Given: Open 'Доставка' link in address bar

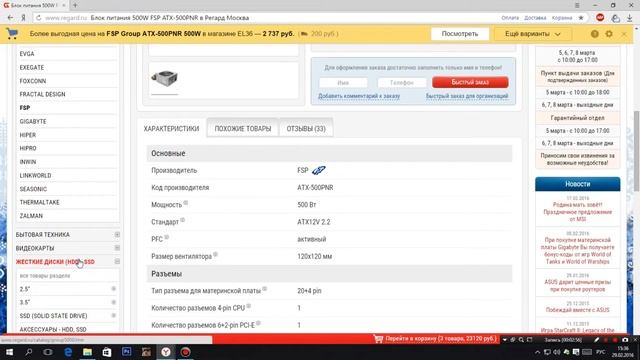Looking at the screenshot, I should (535, 18).
